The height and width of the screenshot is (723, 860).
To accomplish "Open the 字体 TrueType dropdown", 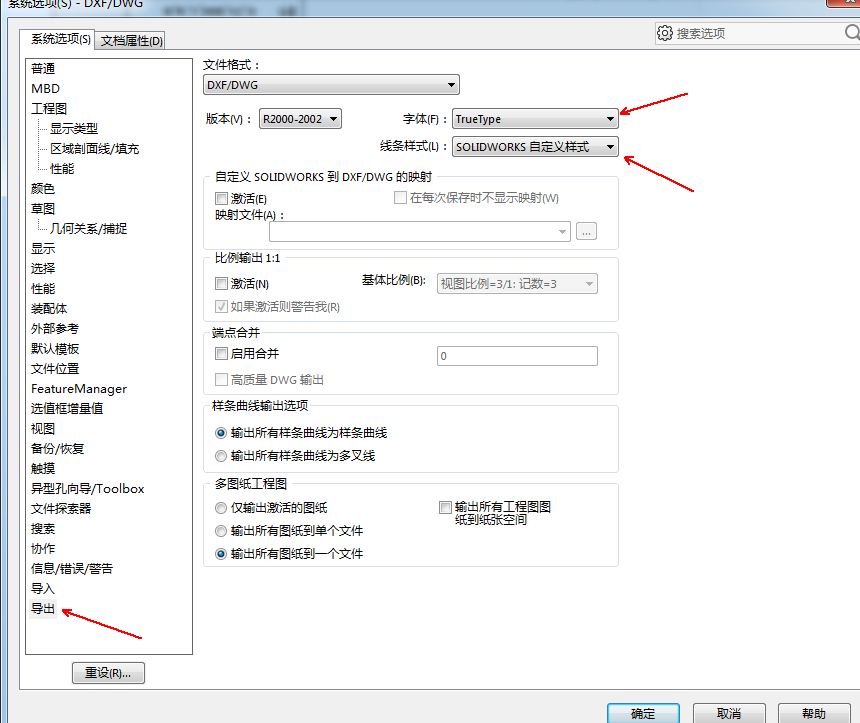I will pyautogui.click(x=535, y=119).
